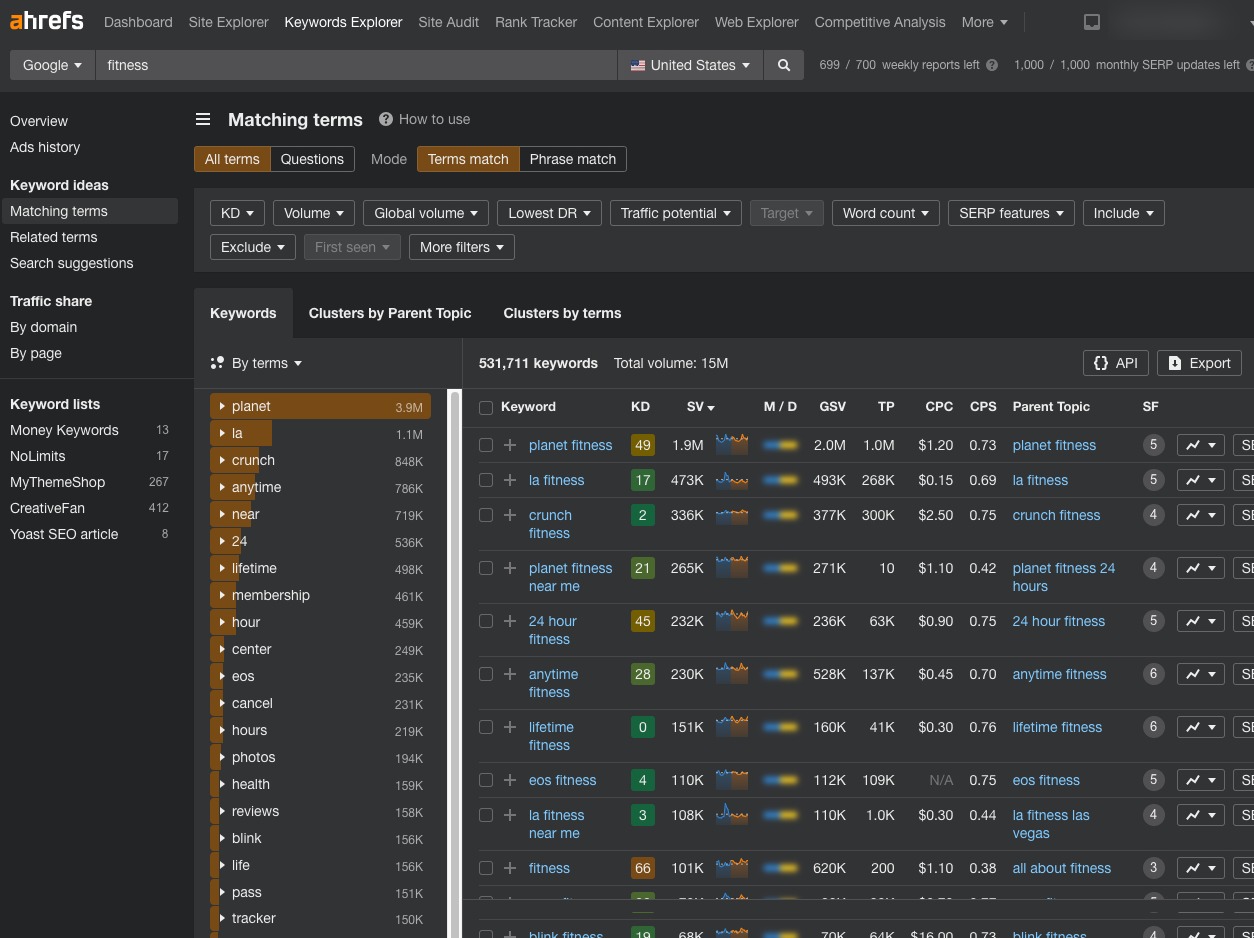The height and width of the screenshot is (938, 1254).
Task: Check the 24 hour fitness checkbox
Action: (x=486, y=621)
